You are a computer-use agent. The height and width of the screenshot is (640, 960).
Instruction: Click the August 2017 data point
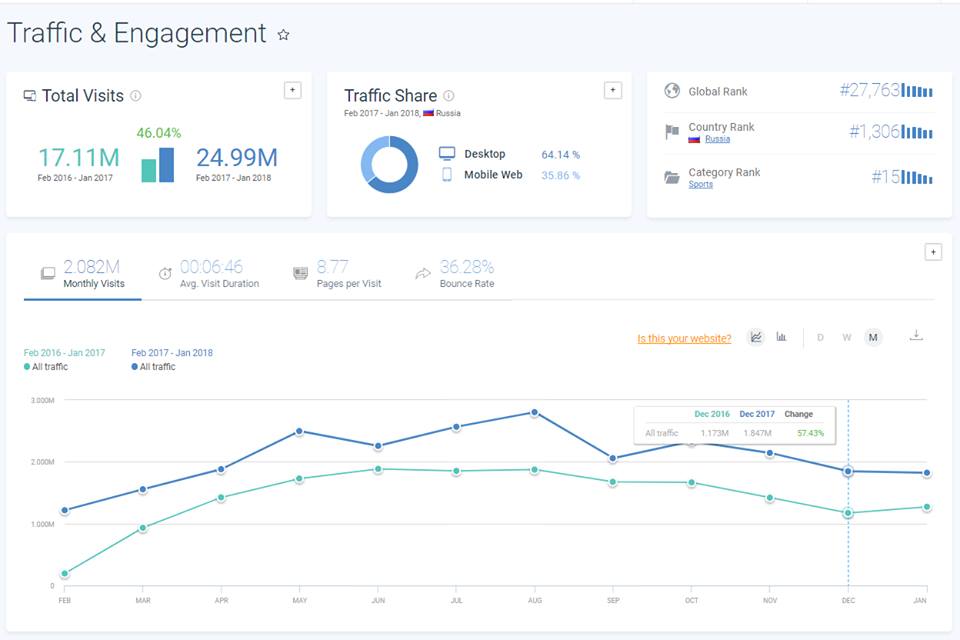[534, 412]
